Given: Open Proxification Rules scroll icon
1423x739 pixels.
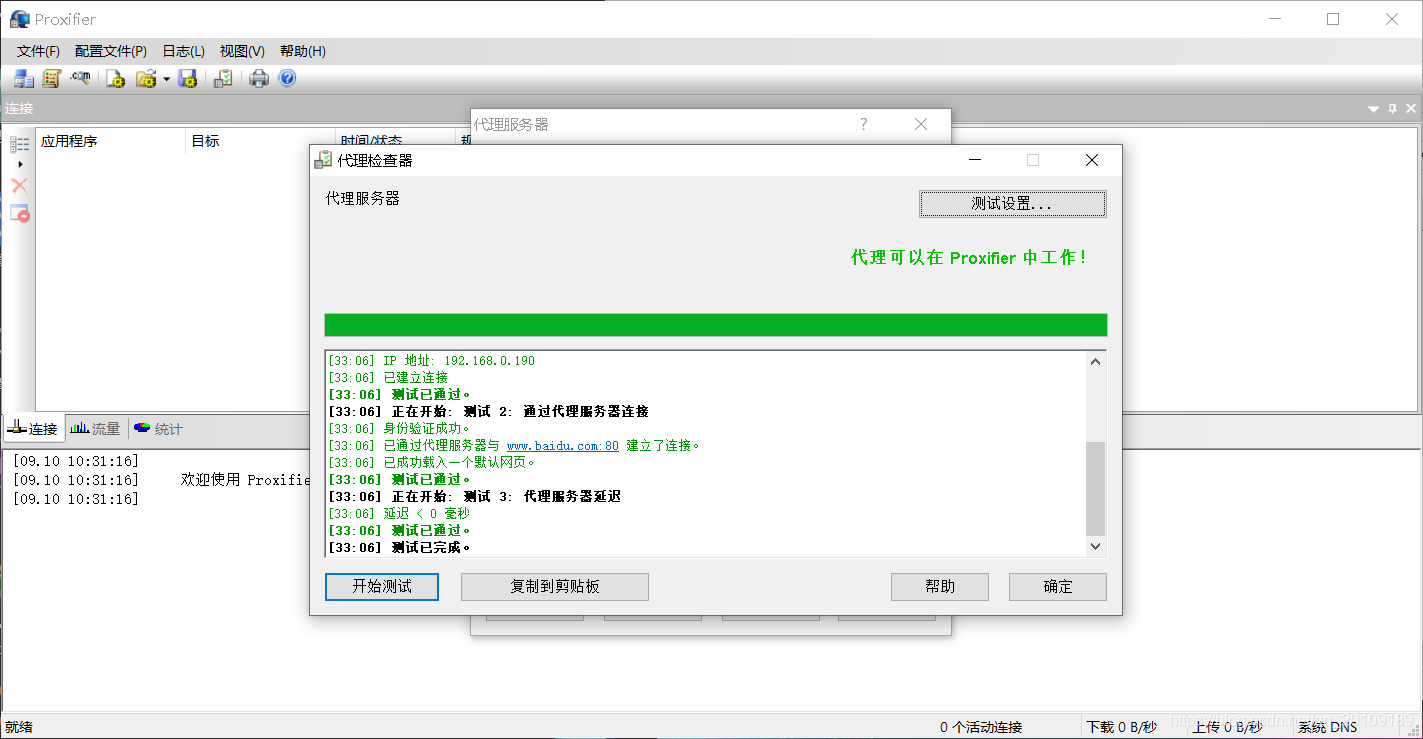Looking at the screenshot, I should 51,78.
